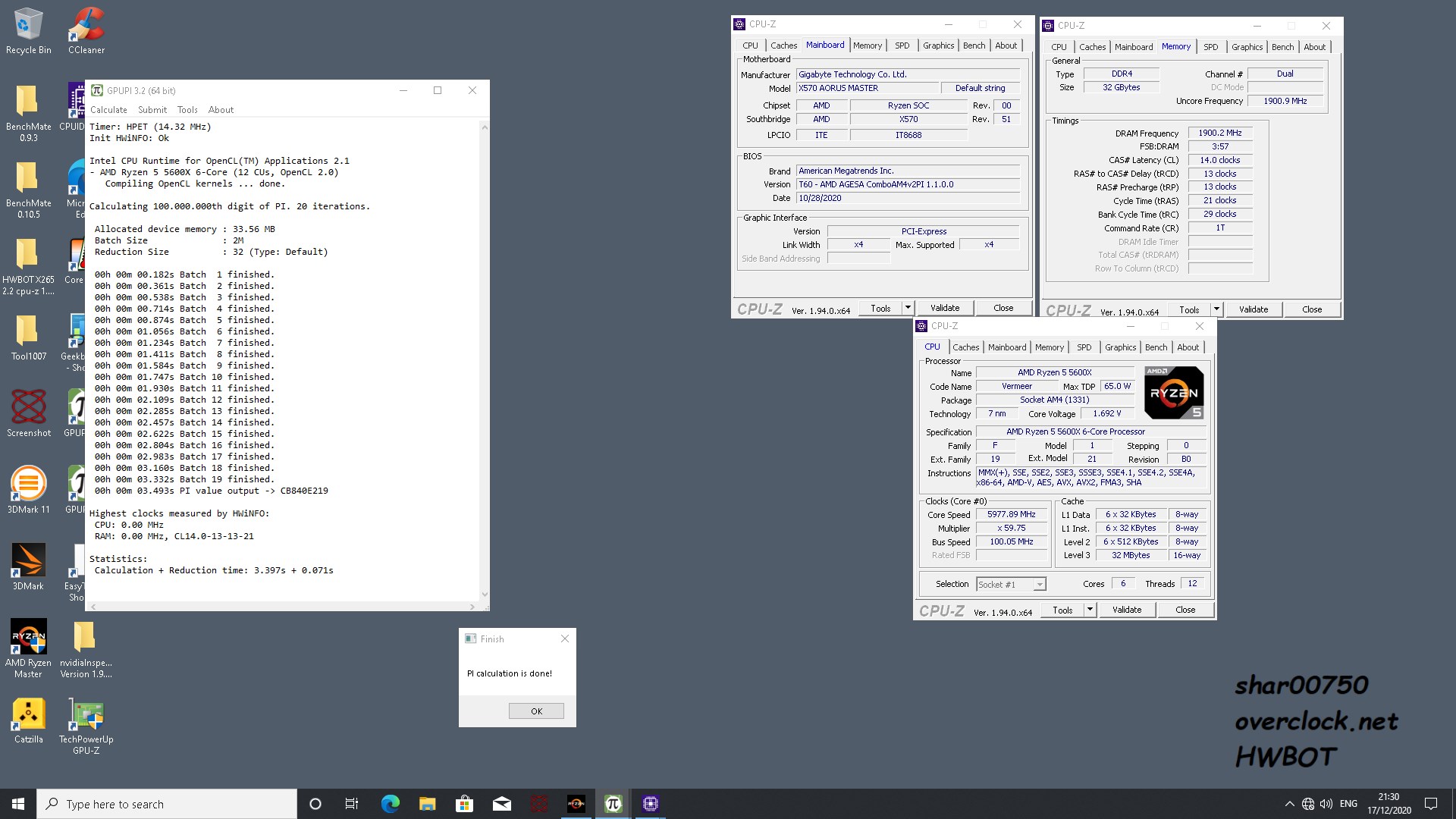Expand Tools dropdown arrow in Memory CPU-Z

(x=1216, y=309)
